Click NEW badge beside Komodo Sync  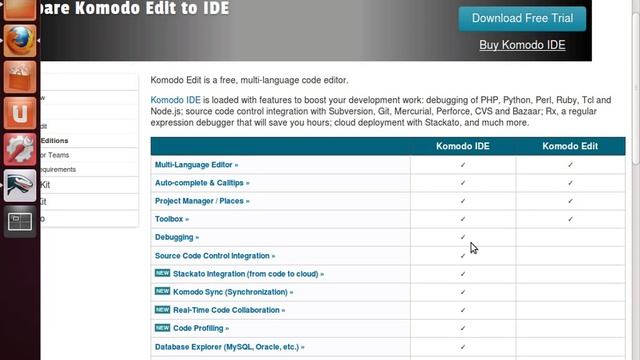(x=162, y=291)
